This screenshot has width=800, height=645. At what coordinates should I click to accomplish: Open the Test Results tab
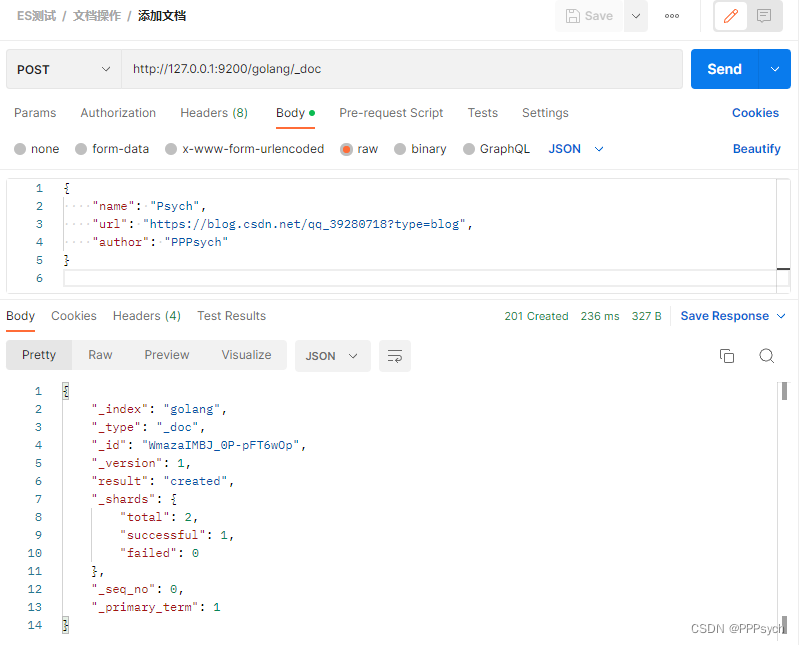coord(232,316)
